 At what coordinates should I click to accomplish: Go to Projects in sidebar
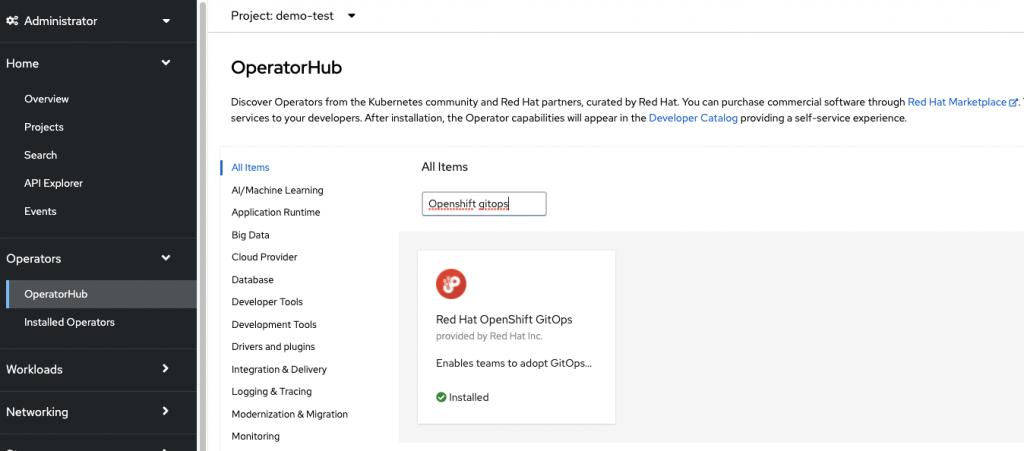click(44, 127)
